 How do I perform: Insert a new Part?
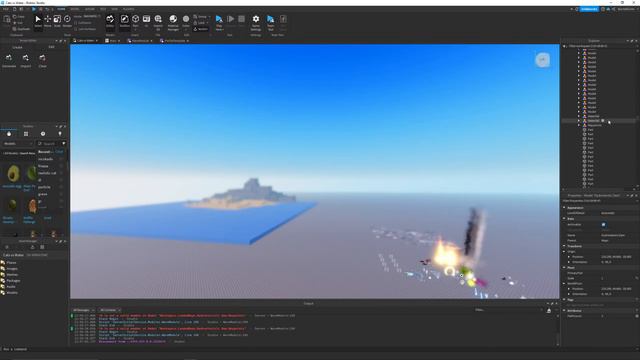[136, 21]
